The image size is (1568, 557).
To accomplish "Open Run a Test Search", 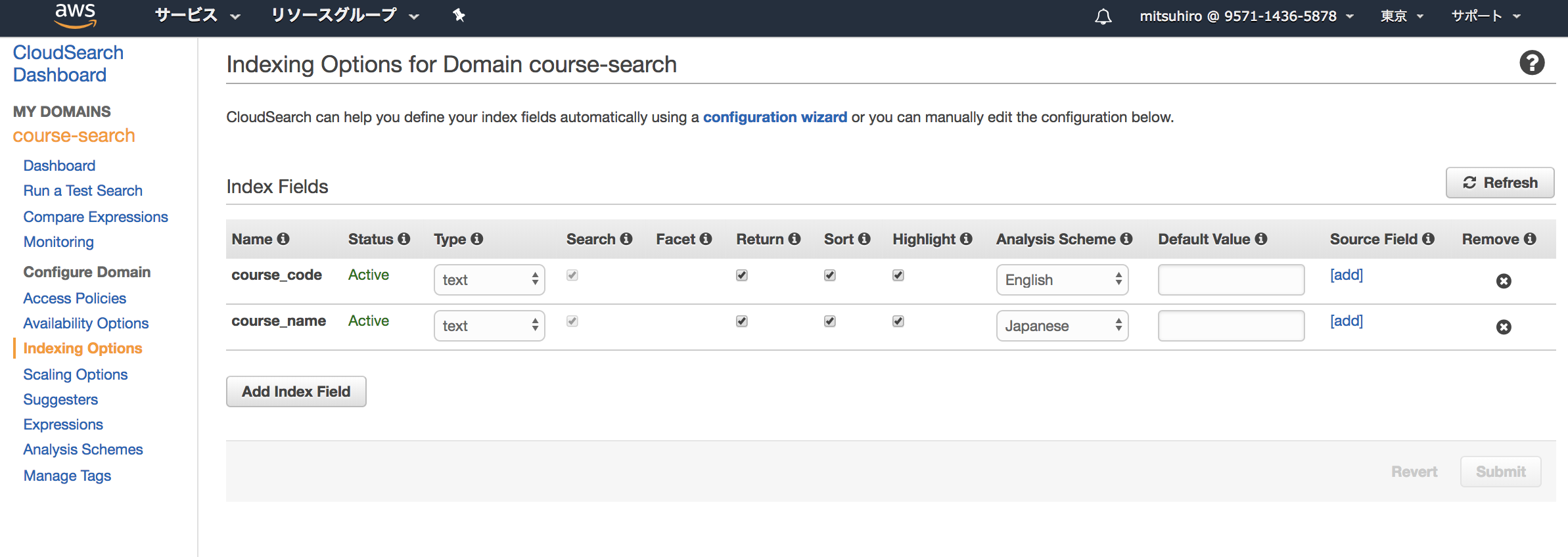I will [x=83, y=190].
